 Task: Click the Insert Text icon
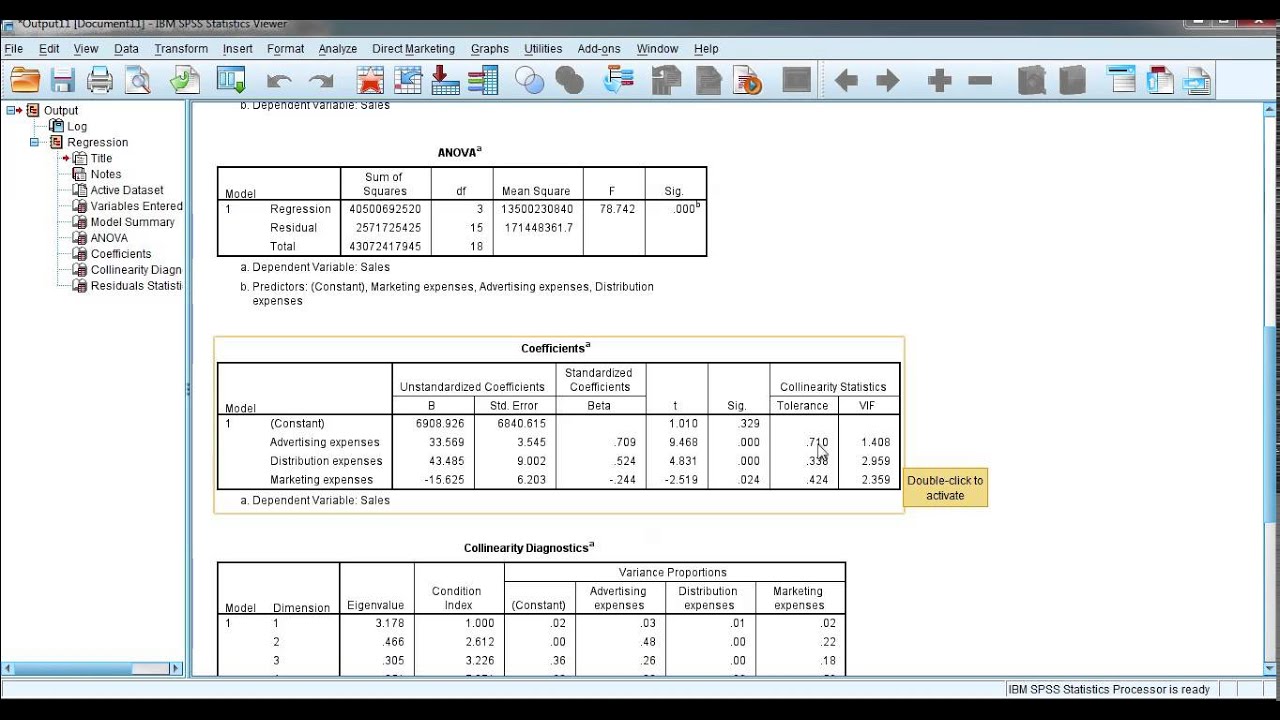click(x=1197, y=81)
